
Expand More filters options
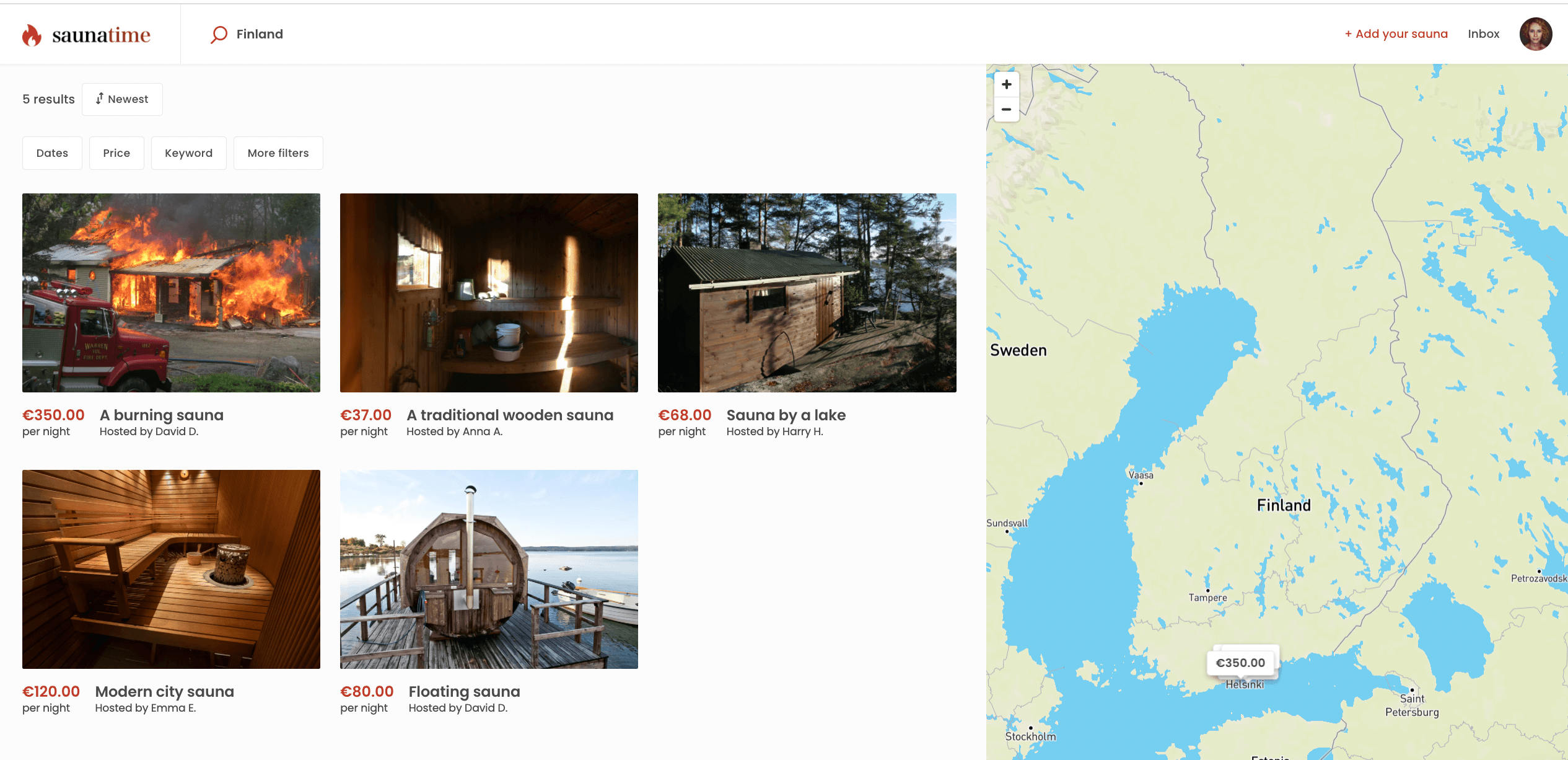coord(278,153)
